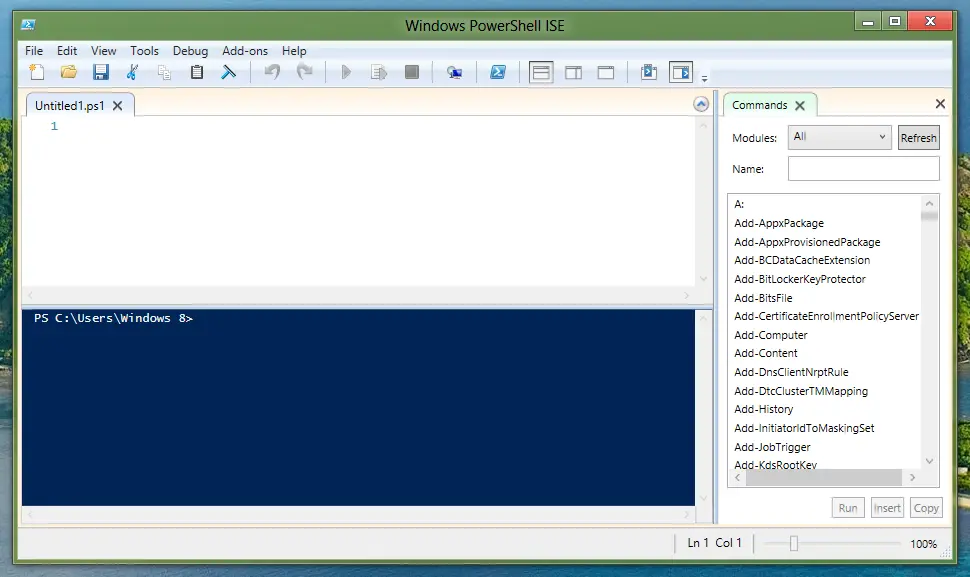Open the Edit menu

(67, 51)
